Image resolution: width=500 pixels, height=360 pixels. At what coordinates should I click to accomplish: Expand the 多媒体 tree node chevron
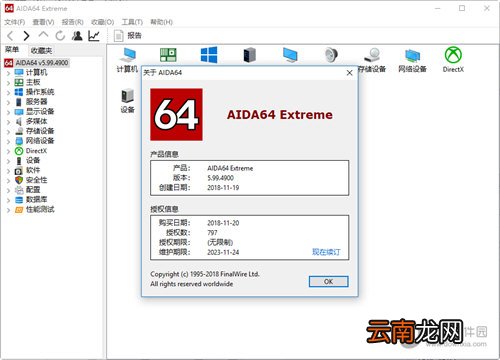tap(8, 122)
